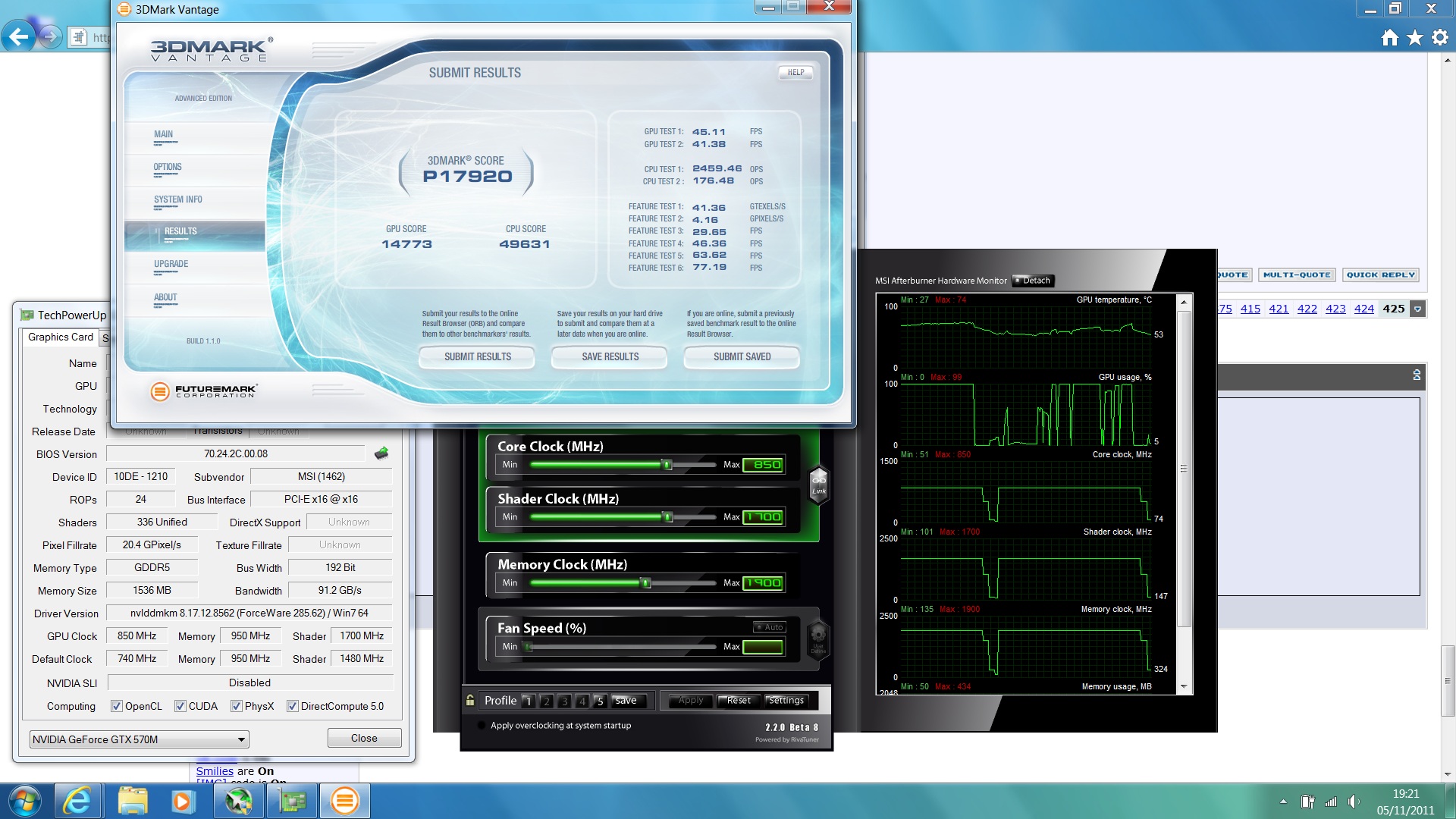This screenshot has width=1456, height=819.
Task: Open SYSTEM INFO in 3DMark Vantage
Action: point(178,199)
